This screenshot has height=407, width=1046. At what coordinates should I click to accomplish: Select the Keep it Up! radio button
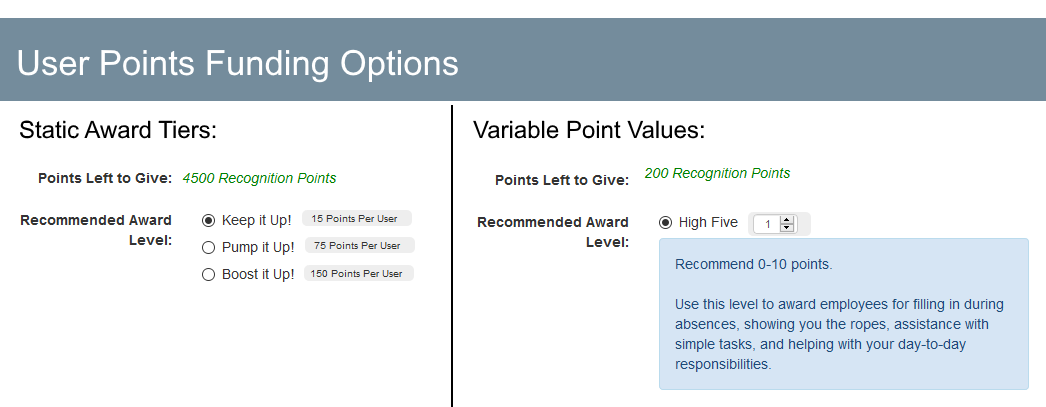pyautogui.click(x=209, y=220)
